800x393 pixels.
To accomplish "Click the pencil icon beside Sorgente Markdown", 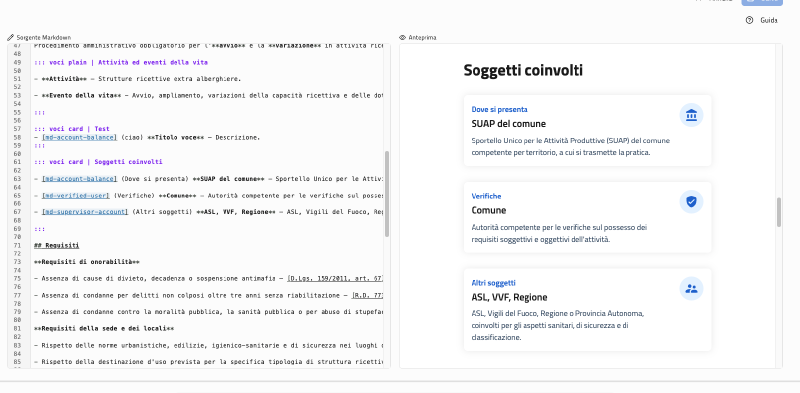I will (x=10, y=38).
